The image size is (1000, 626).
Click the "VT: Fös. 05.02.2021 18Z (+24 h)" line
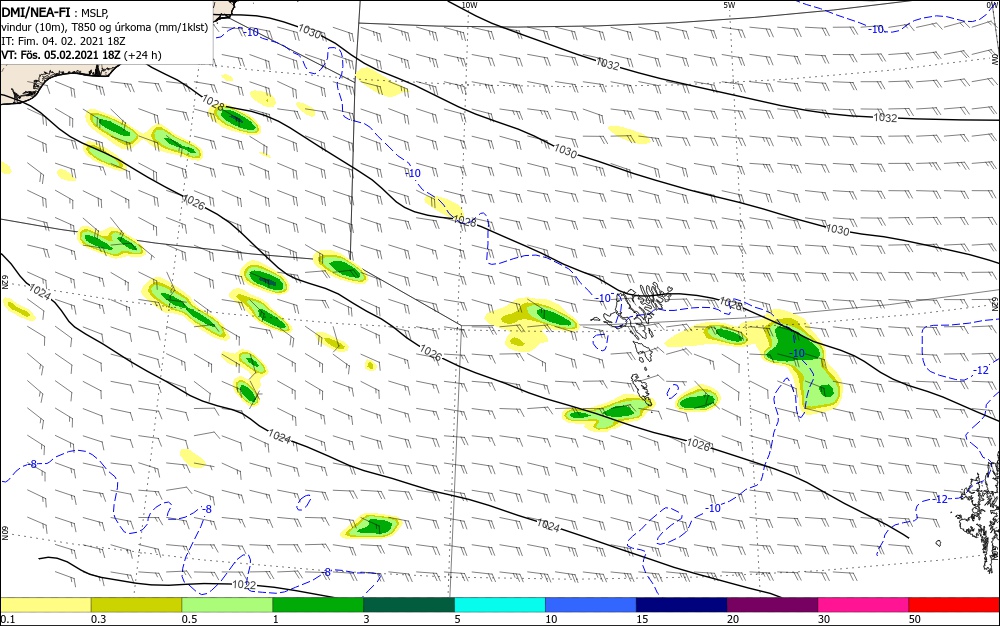point(81,55)
